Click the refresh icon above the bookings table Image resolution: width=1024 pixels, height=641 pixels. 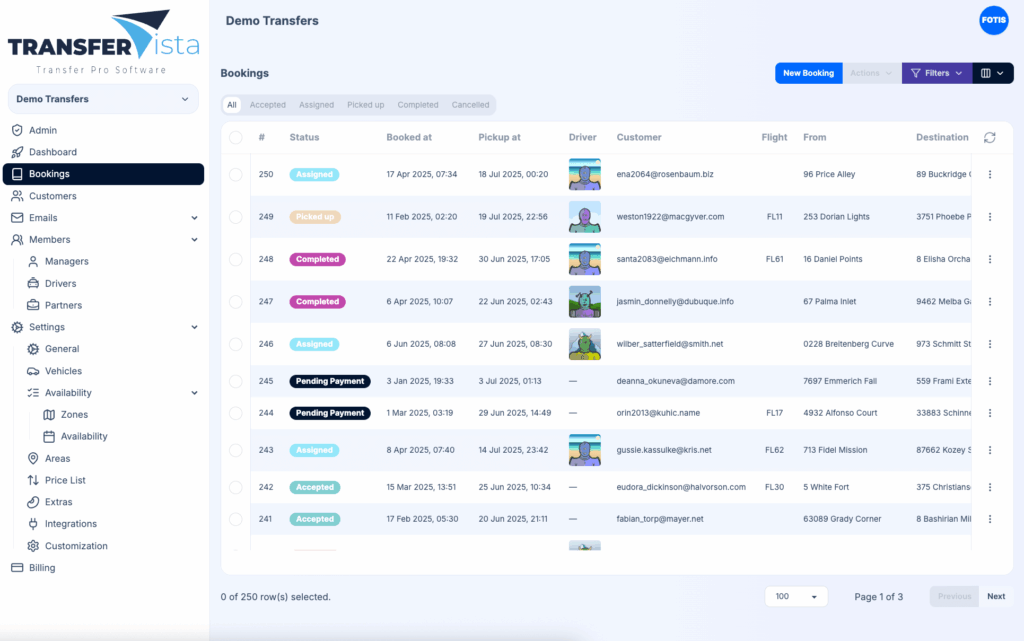[x=990, y=140]
